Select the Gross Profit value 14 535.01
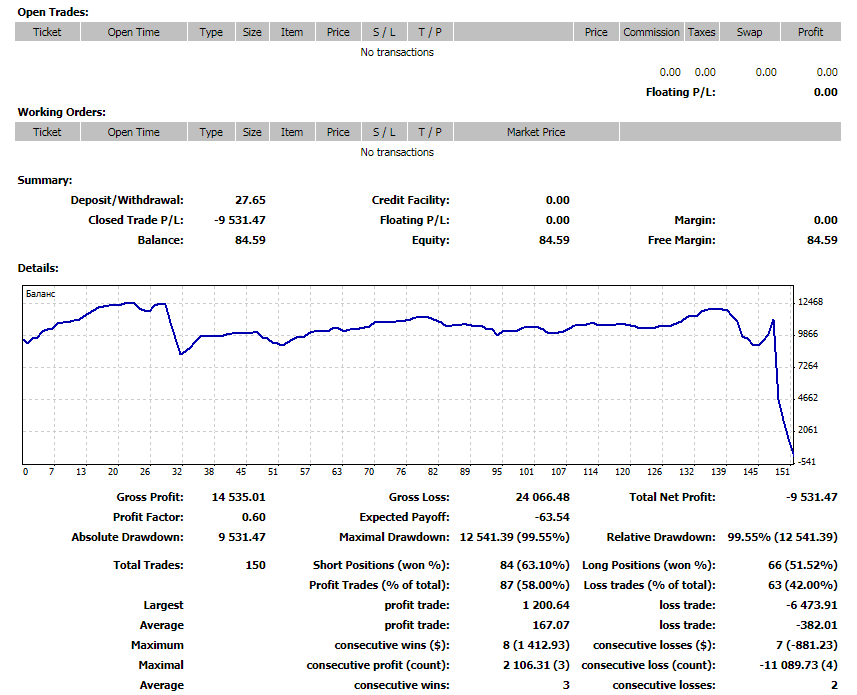 coord(239,497)
